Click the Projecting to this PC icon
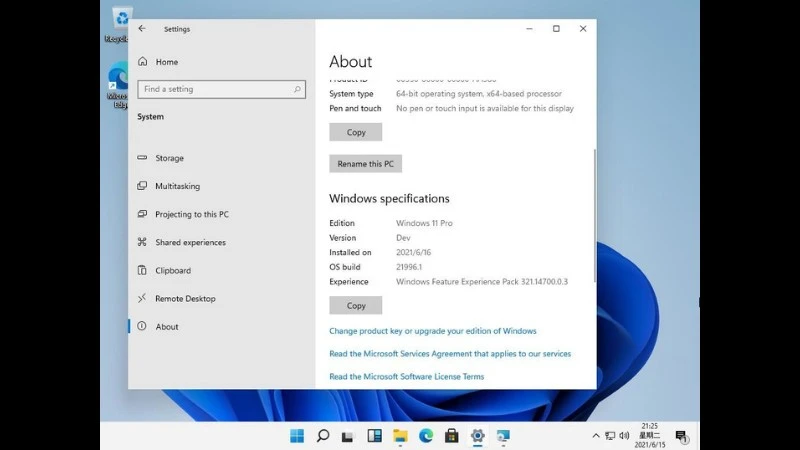Image resolution: width=800 pixels, height=450 pixels. 142,214
